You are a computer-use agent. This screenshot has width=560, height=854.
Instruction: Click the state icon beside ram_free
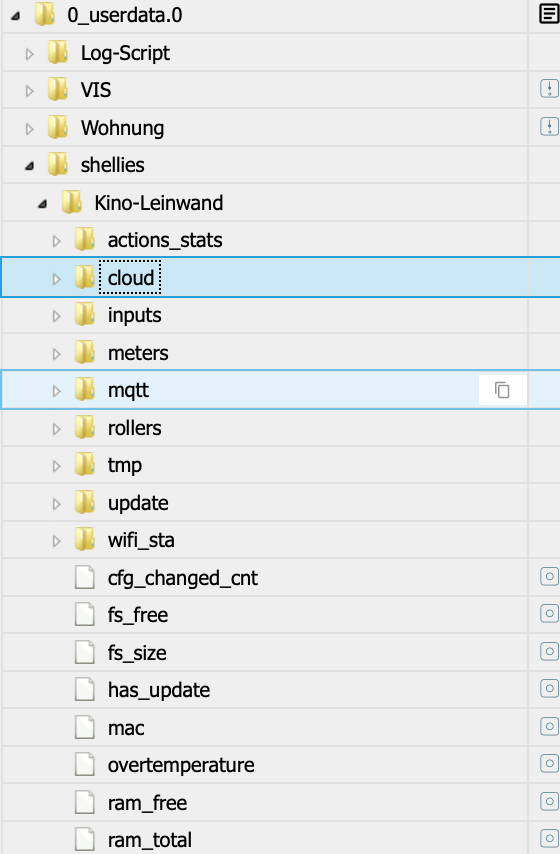point(549,801)
